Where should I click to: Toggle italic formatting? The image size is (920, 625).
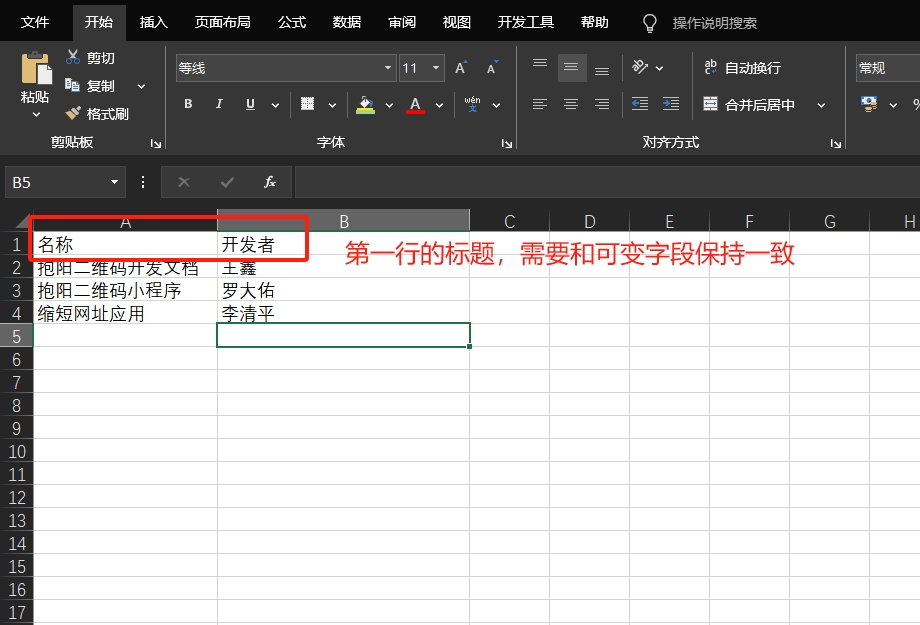coord(219,105)
